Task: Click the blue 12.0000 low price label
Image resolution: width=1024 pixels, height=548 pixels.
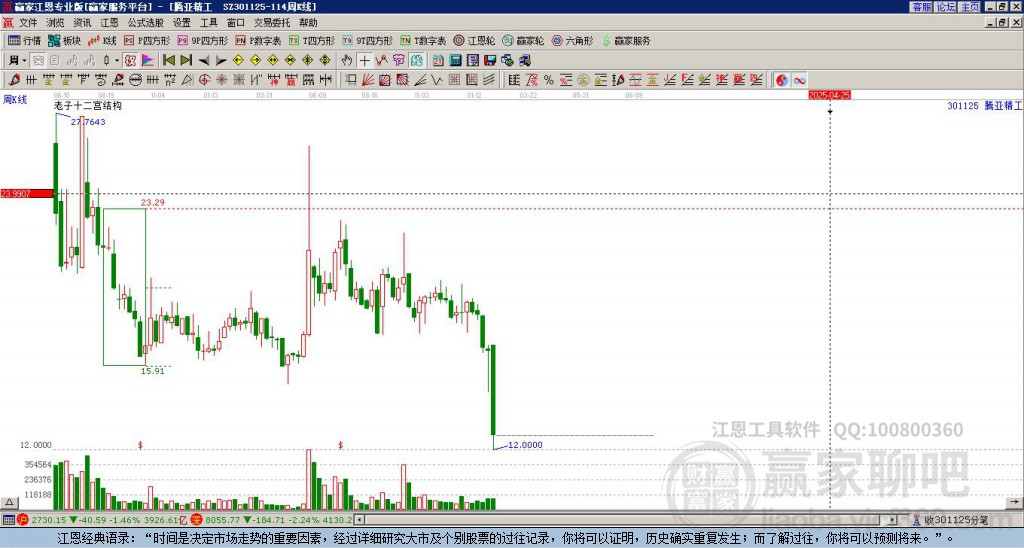Action: point(525,445)
